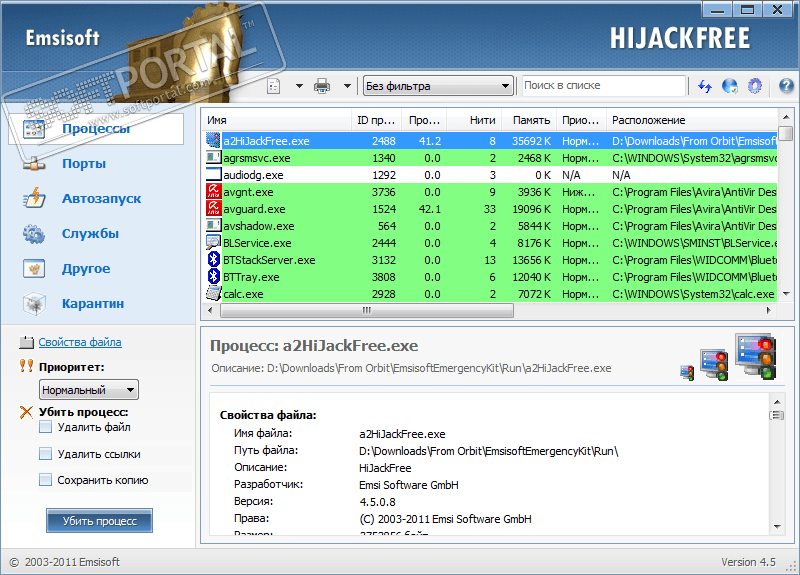Click the printer icon
The width and height of the screenshot is (800, 575).
[x=322, y=86]
